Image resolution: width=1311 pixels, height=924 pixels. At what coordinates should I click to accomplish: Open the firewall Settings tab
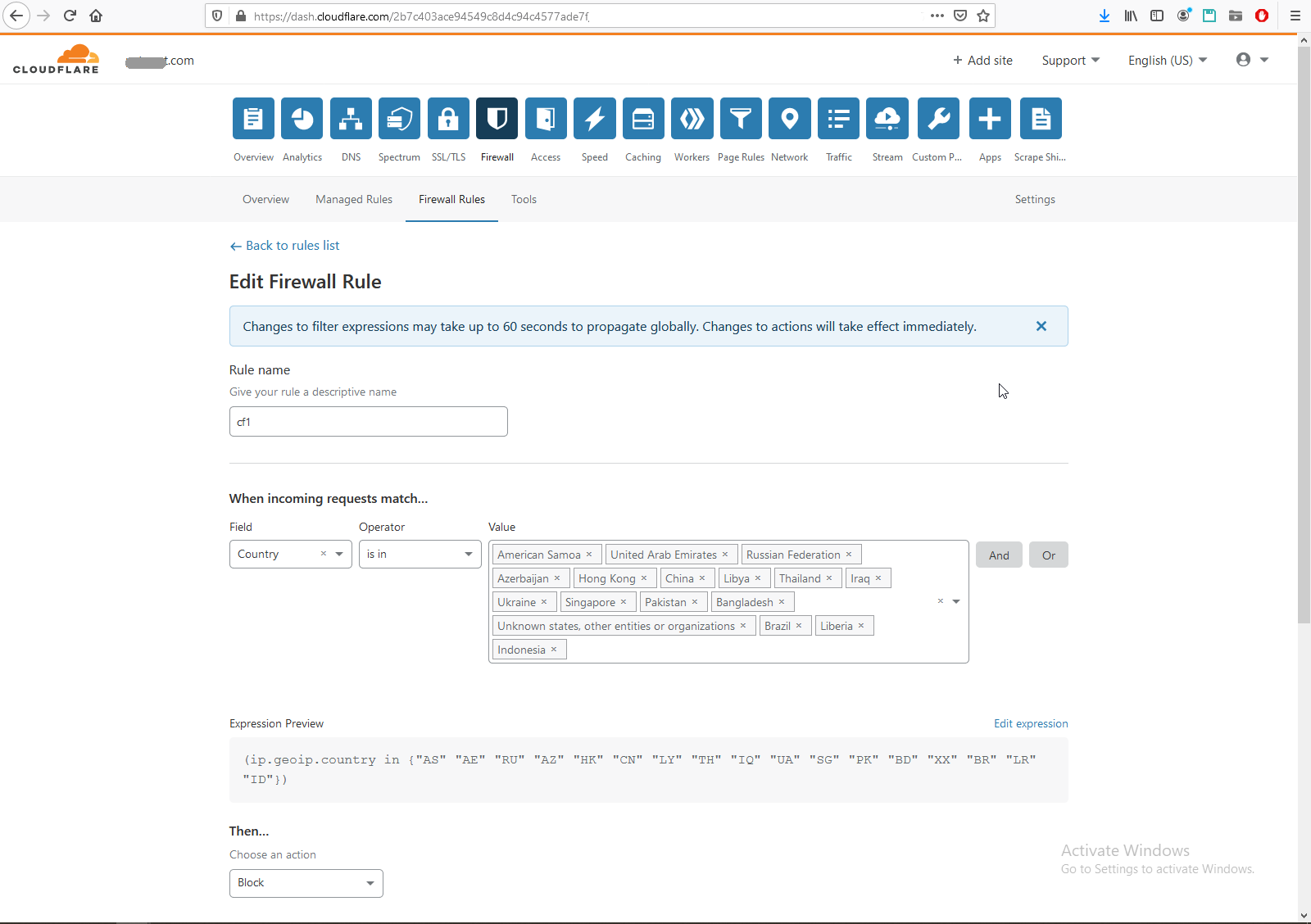pyautogui.click(x=1035, y=199)
